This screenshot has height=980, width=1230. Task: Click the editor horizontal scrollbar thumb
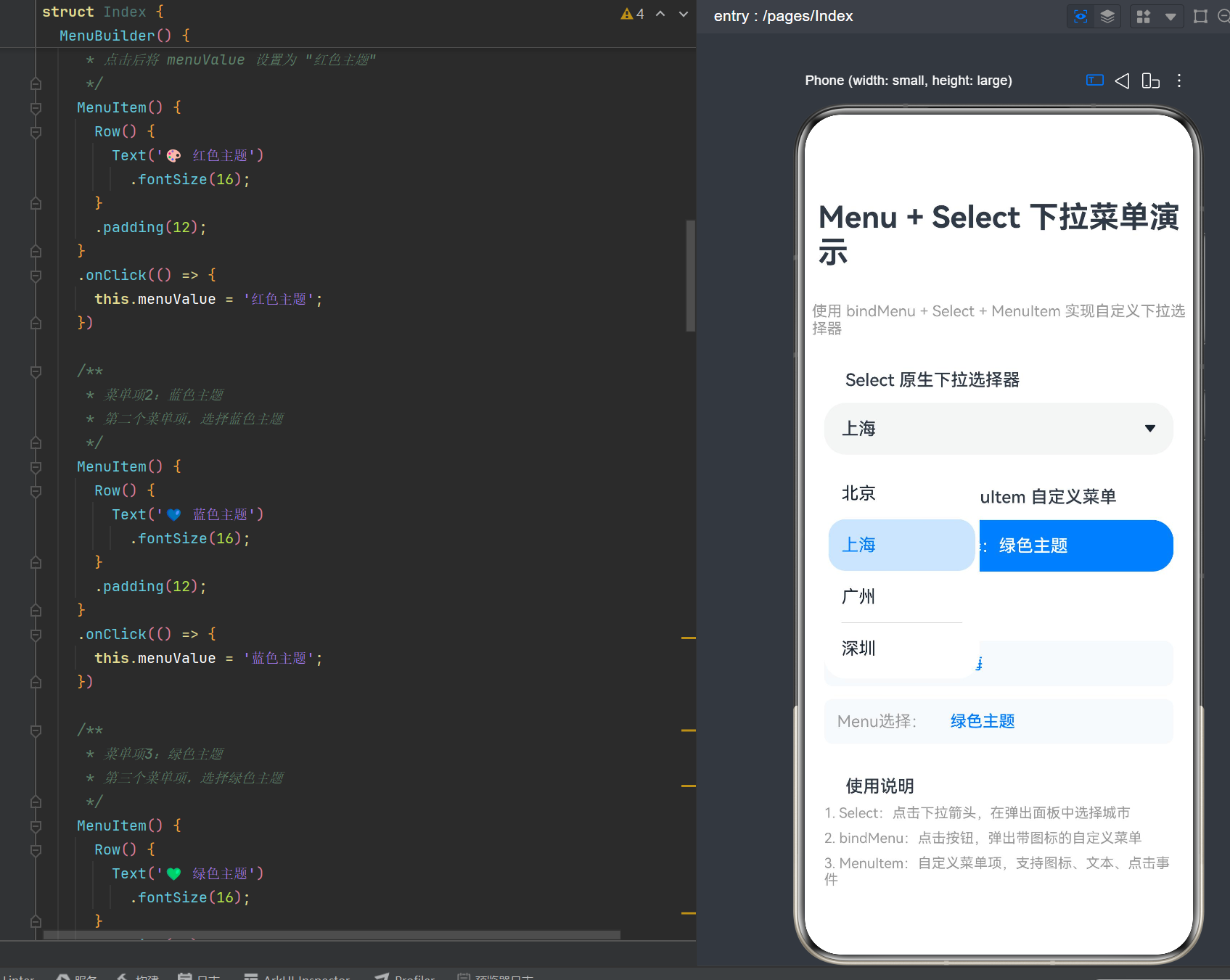point(332,935)
